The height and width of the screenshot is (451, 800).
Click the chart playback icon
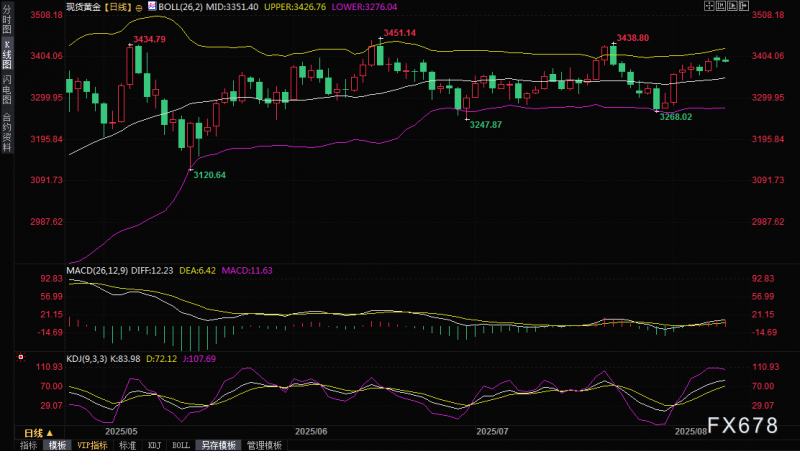732,6
